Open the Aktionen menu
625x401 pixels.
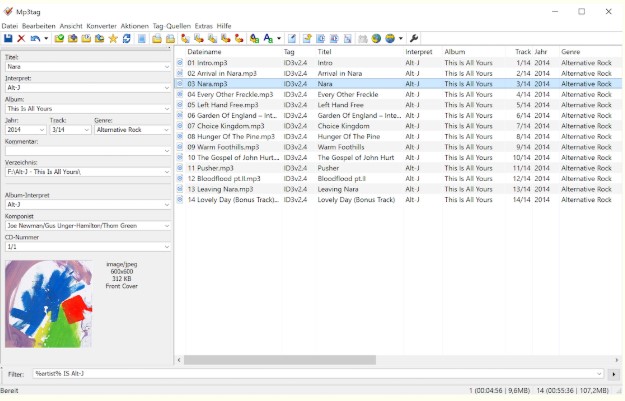click(134, 26)
